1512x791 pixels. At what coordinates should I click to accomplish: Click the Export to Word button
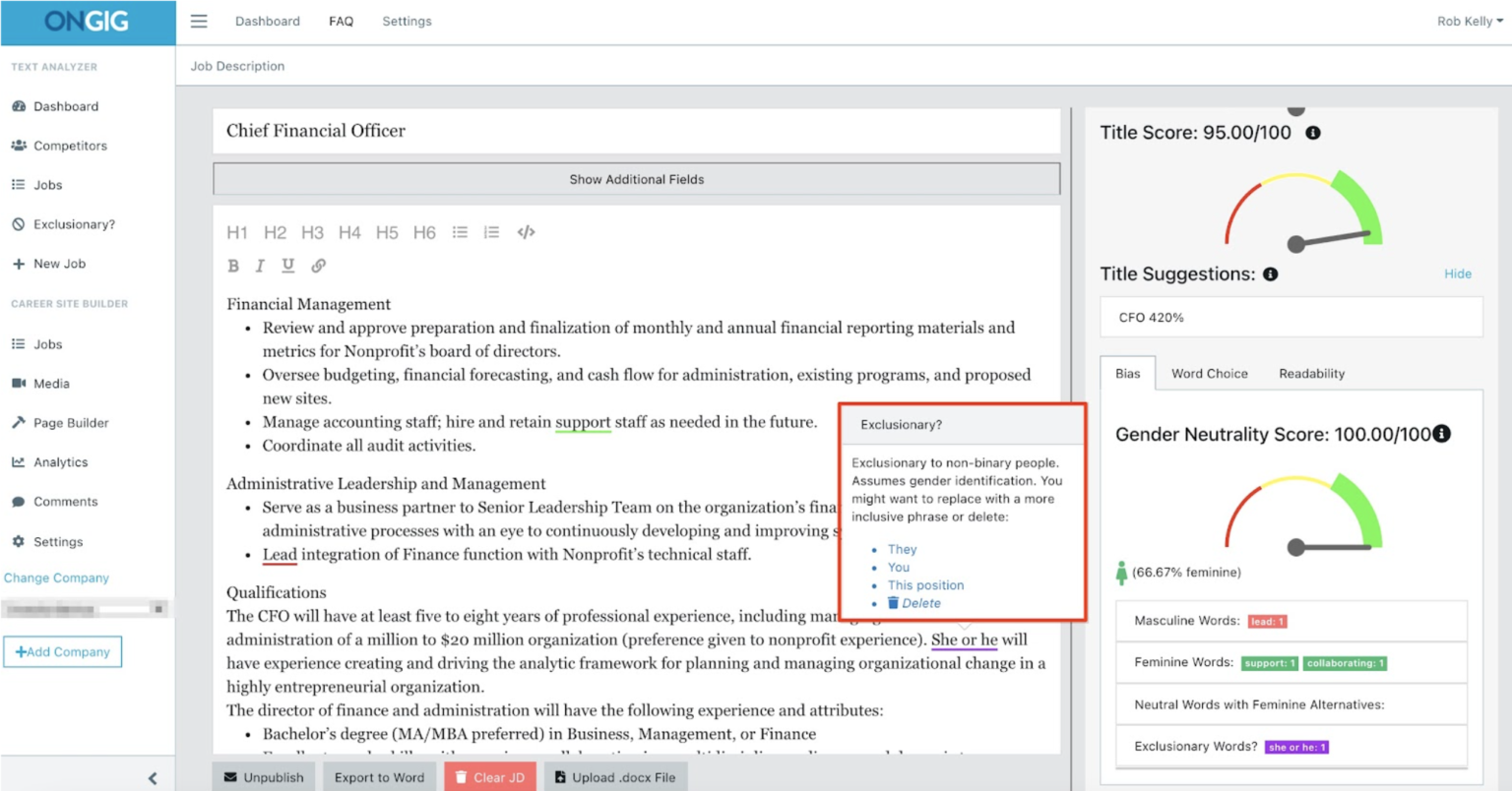(379, 776)
